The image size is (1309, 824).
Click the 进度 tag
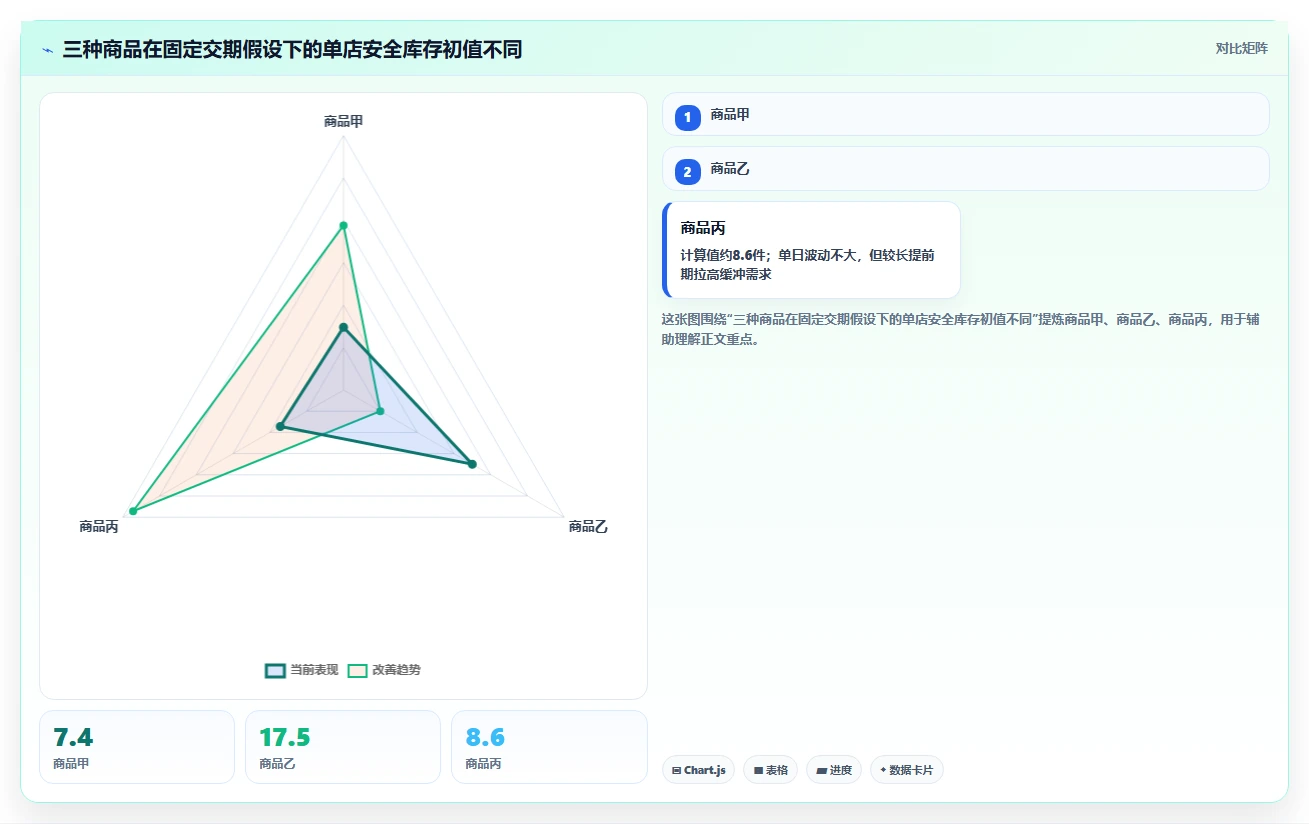[834, 770]
